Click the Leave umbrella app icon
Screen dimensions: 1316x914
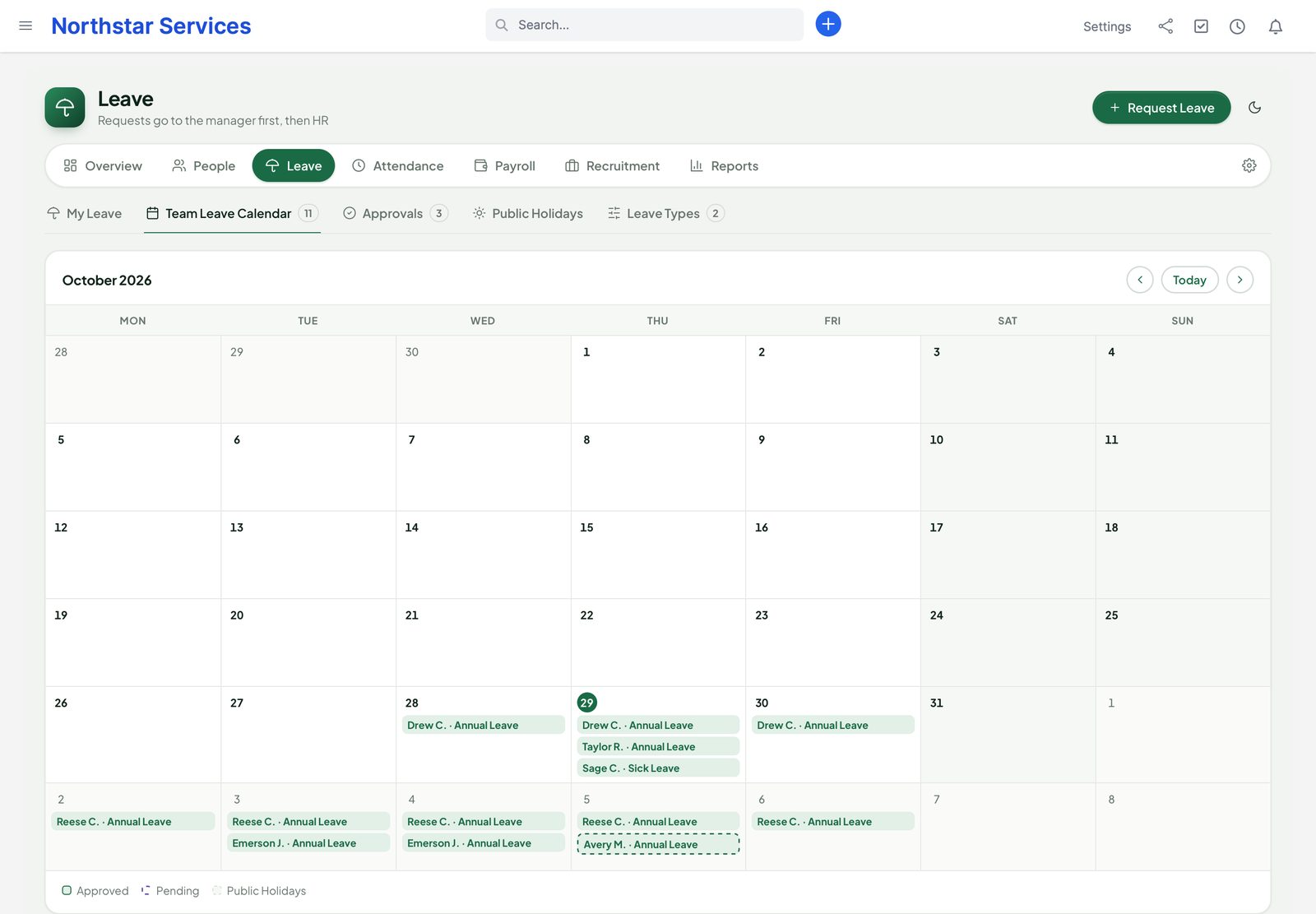coord(65,108)
